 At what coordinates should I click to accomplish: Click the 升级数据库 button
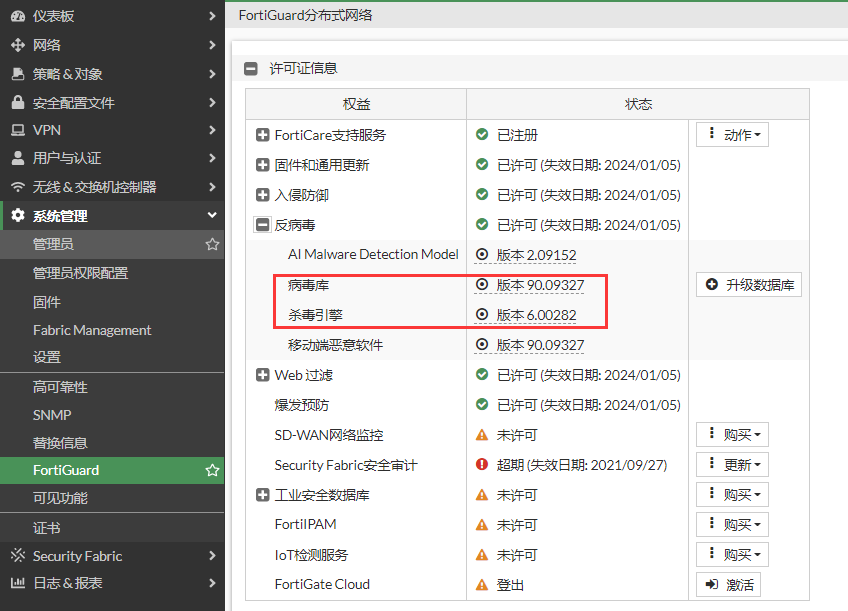click(x=749, y=285)
